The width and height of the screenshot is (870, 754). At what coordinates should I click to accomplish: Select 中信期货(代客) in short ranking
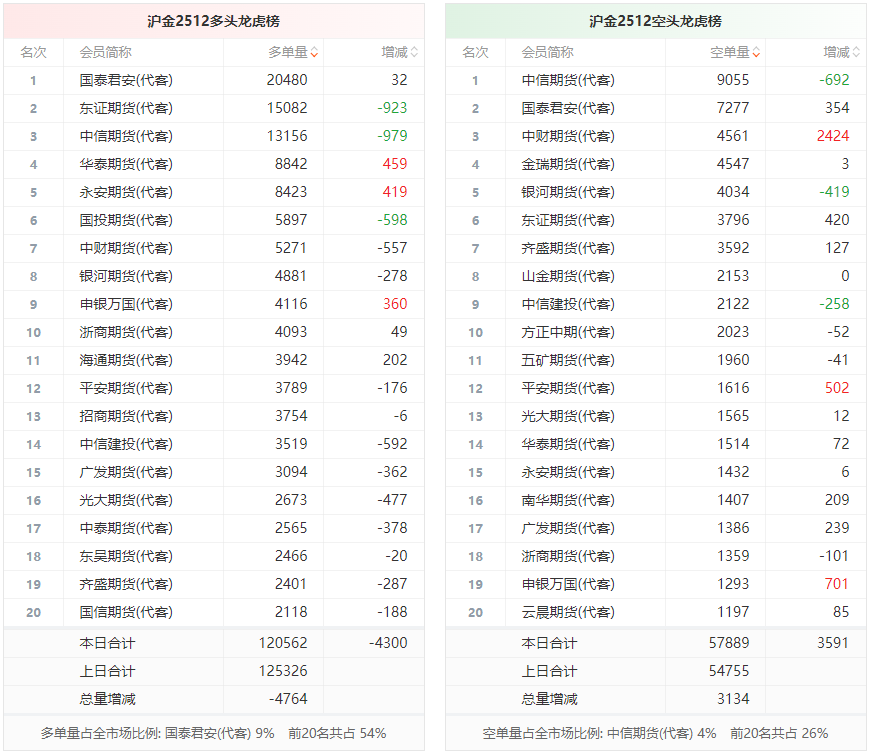tap(568, 80)
